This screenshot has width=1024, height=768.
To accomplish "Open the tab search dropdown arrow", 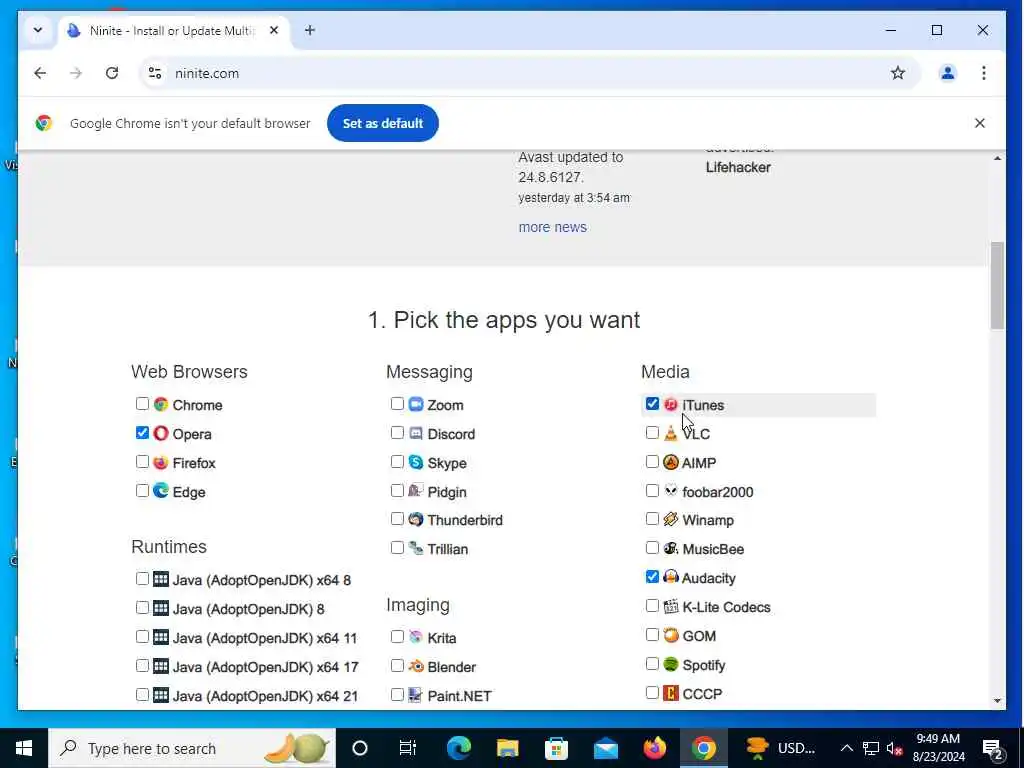I will [38, 30].
